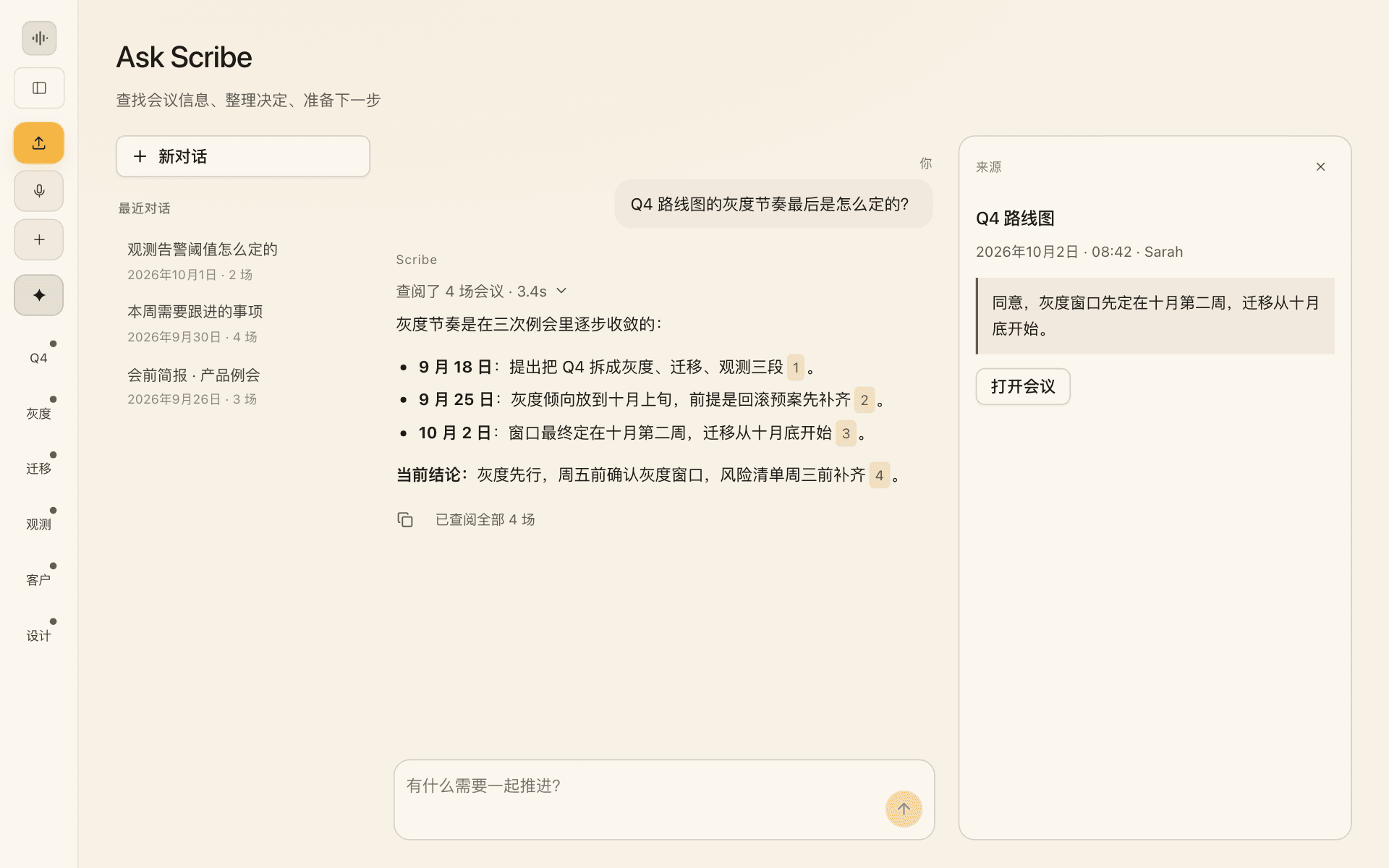
Task: Start a 新对话
Action: click(243, 156)
